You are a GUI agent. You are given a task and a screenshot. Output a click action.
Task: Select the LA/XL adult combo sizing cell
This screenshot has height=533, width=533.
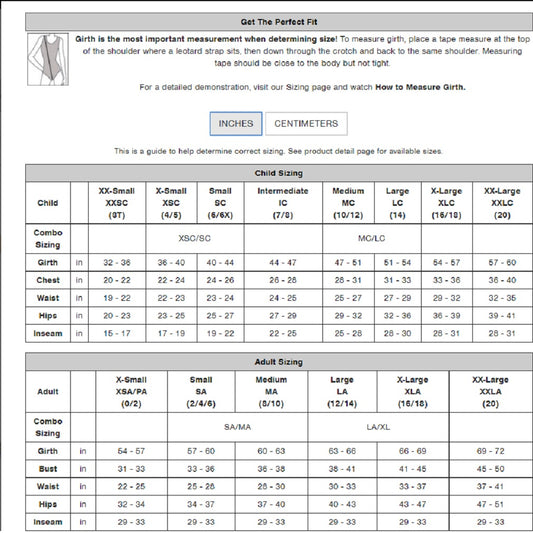coord(378,427)
